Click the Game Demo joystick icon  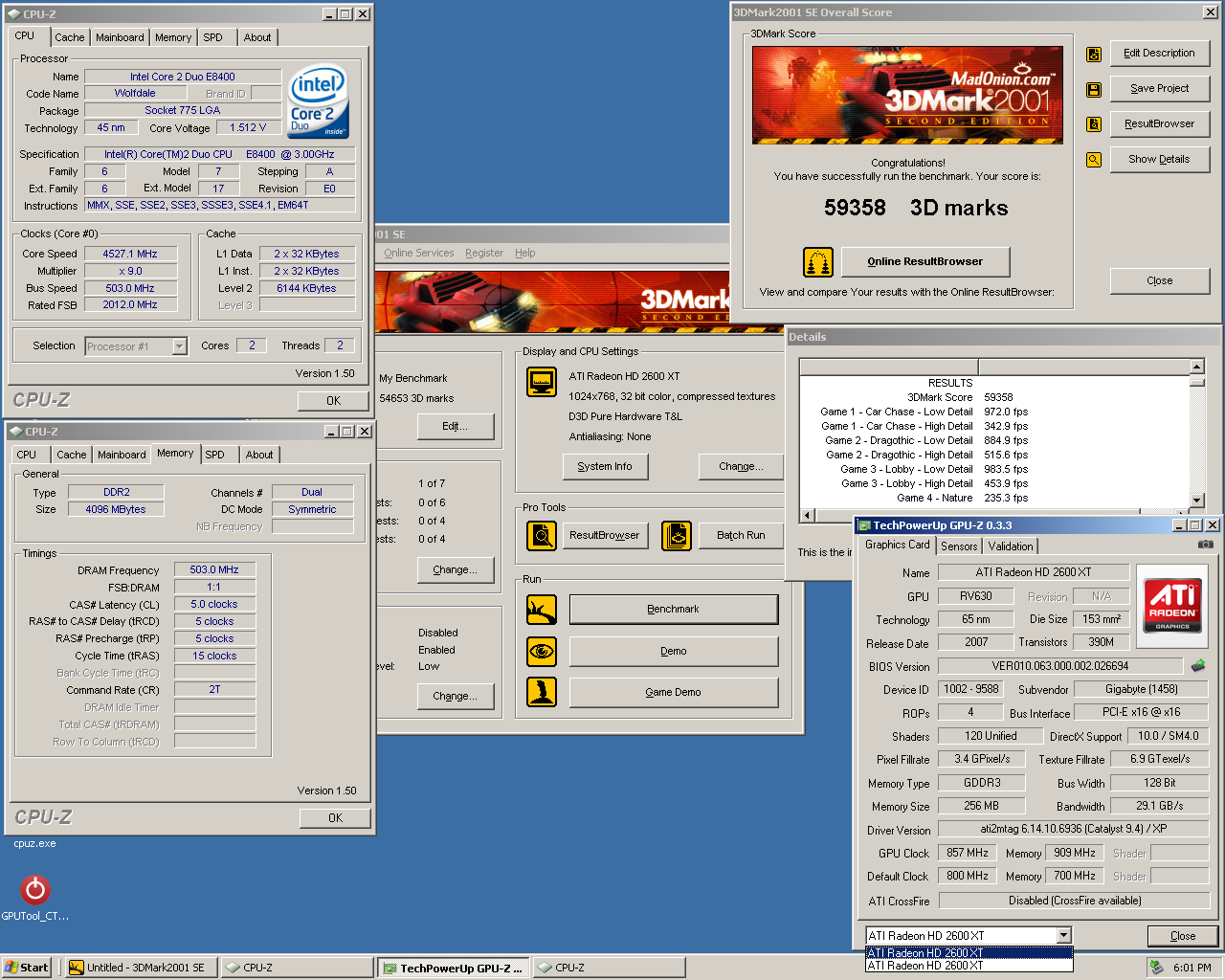pyautogui.click(x=542, y=692)
